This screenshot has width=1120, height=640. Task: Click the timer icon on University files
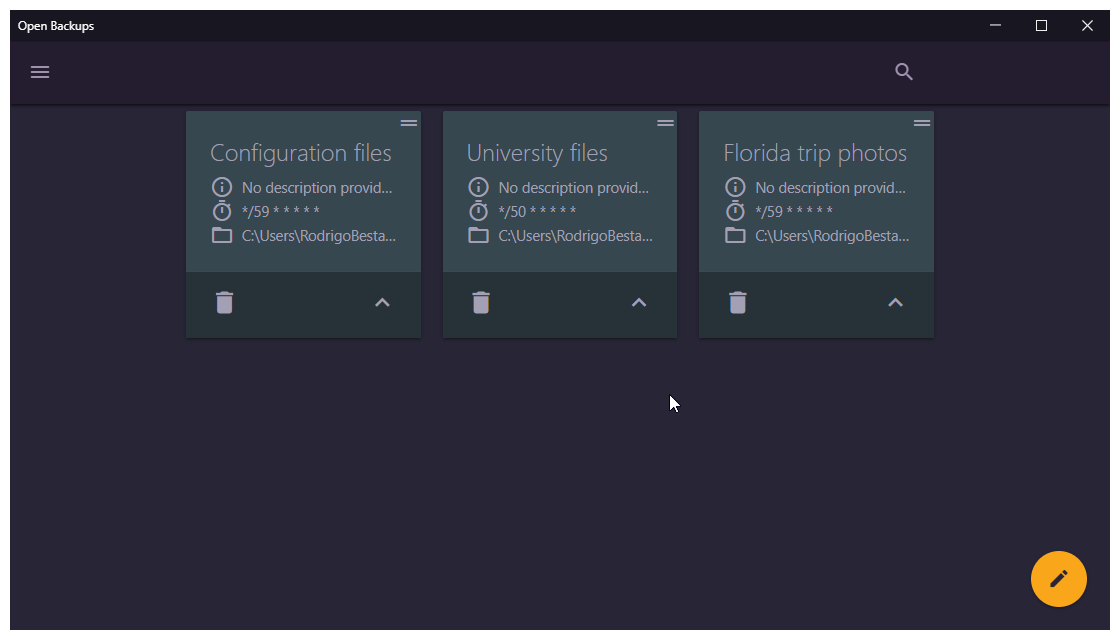coord(479,211)
